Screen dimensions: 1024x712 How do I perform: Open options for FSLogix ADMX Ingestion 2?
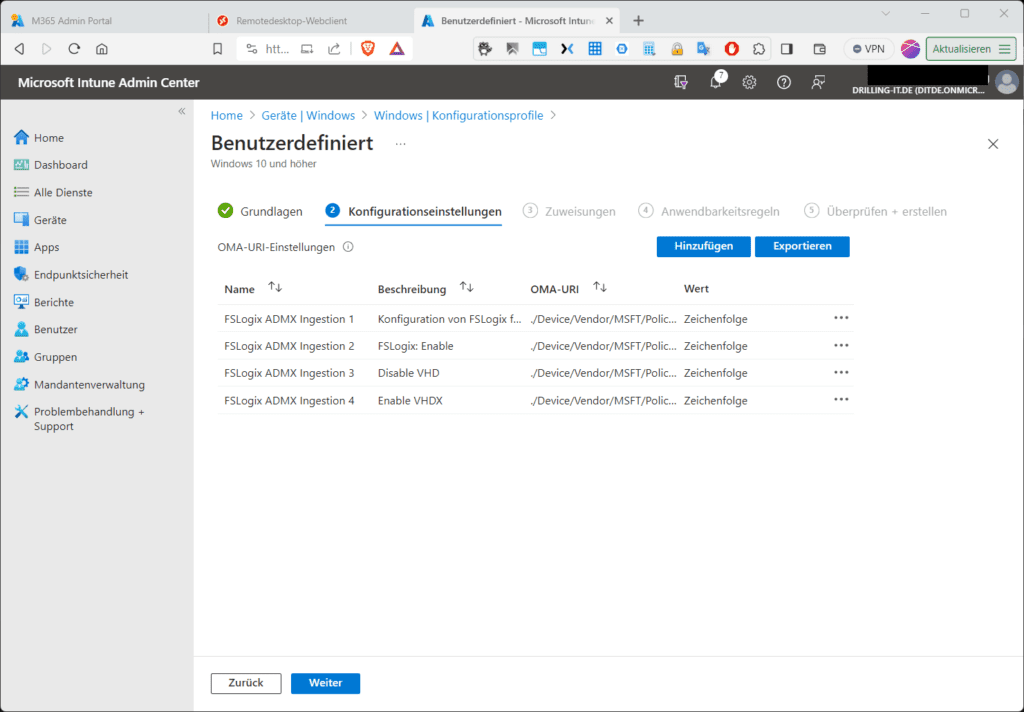(841, 346)
